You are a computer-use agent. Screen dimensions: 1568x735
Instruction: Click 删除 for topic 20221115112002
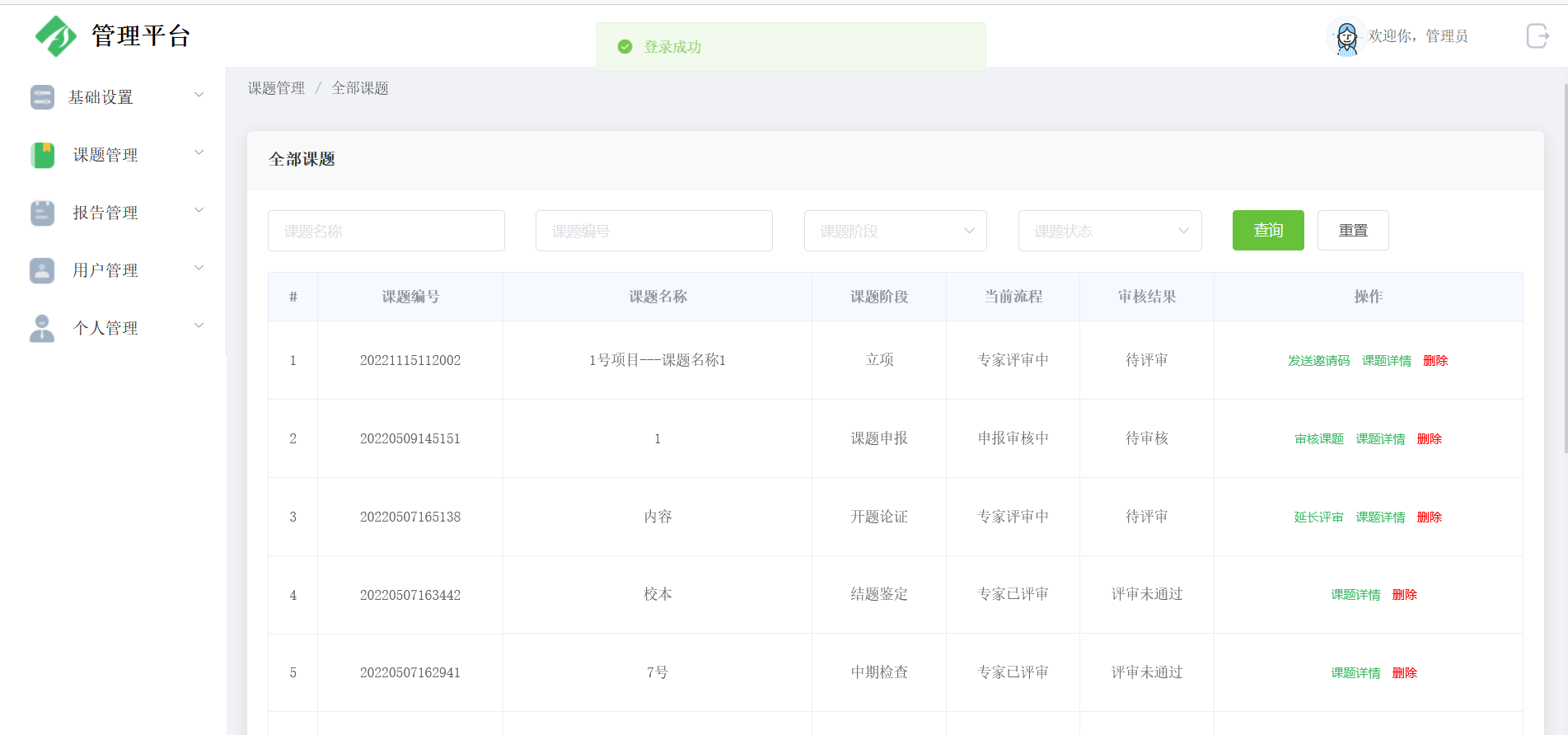1435,361
